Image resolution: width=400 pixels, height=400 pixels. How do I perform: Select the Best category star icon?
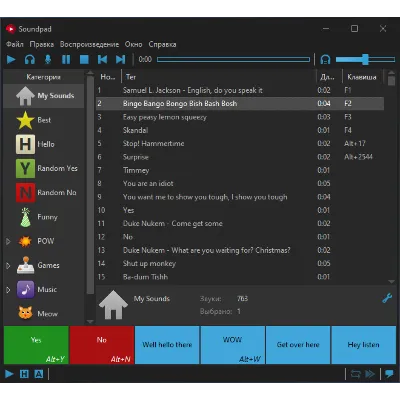(x=25, y=120)
